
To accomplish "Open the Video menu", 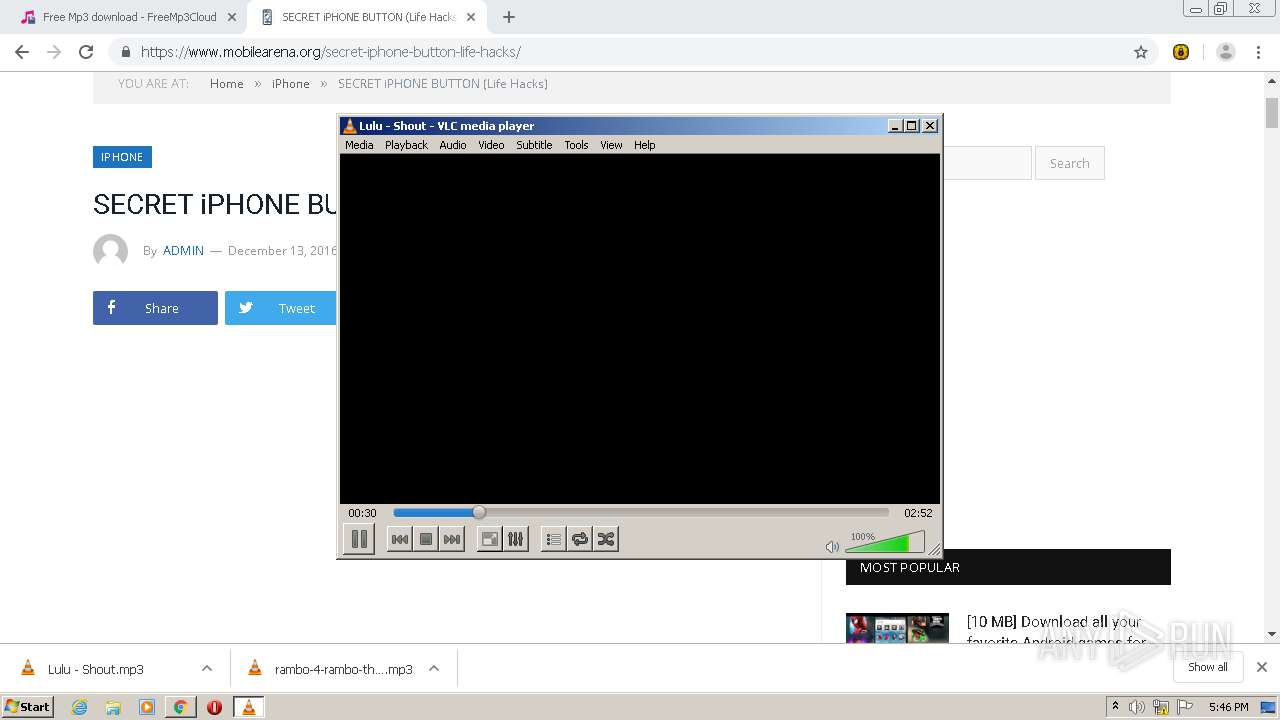I will (491, 145).
